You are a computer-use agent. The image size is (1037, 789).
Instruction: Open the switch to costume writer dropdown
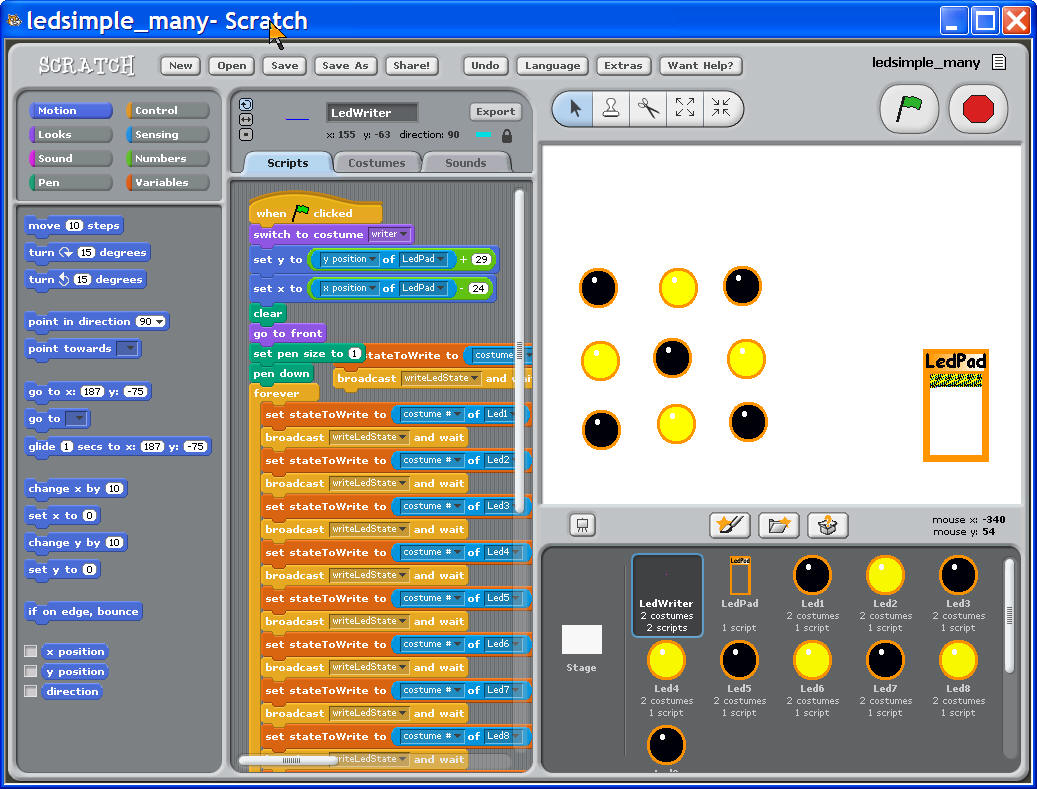[389, 234]
